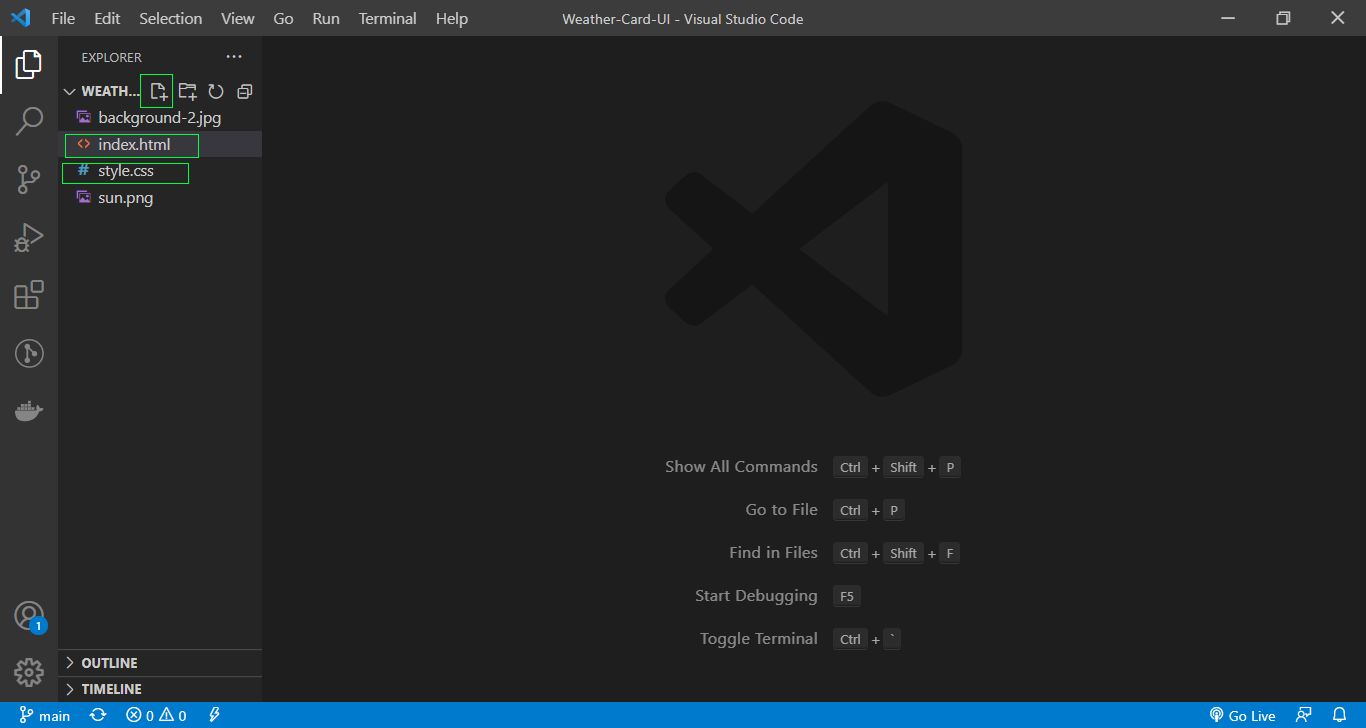This screenshot has width=1366, height=728.
Task: Open style.css in the file tree
Action: [x=160, y=171]
